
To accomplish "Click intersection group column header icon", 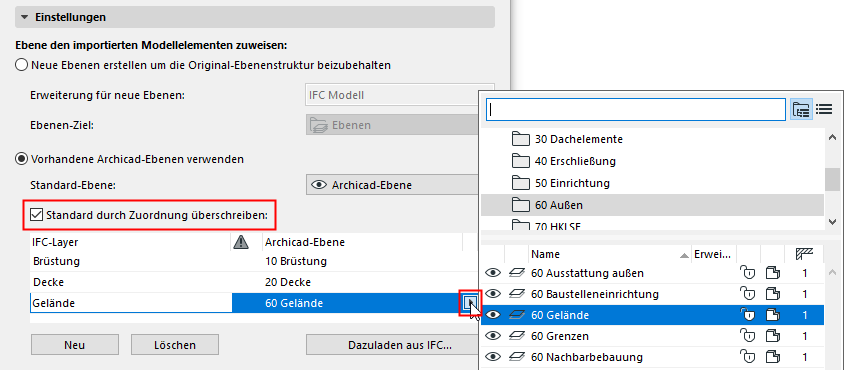I will tap(804, 254).
